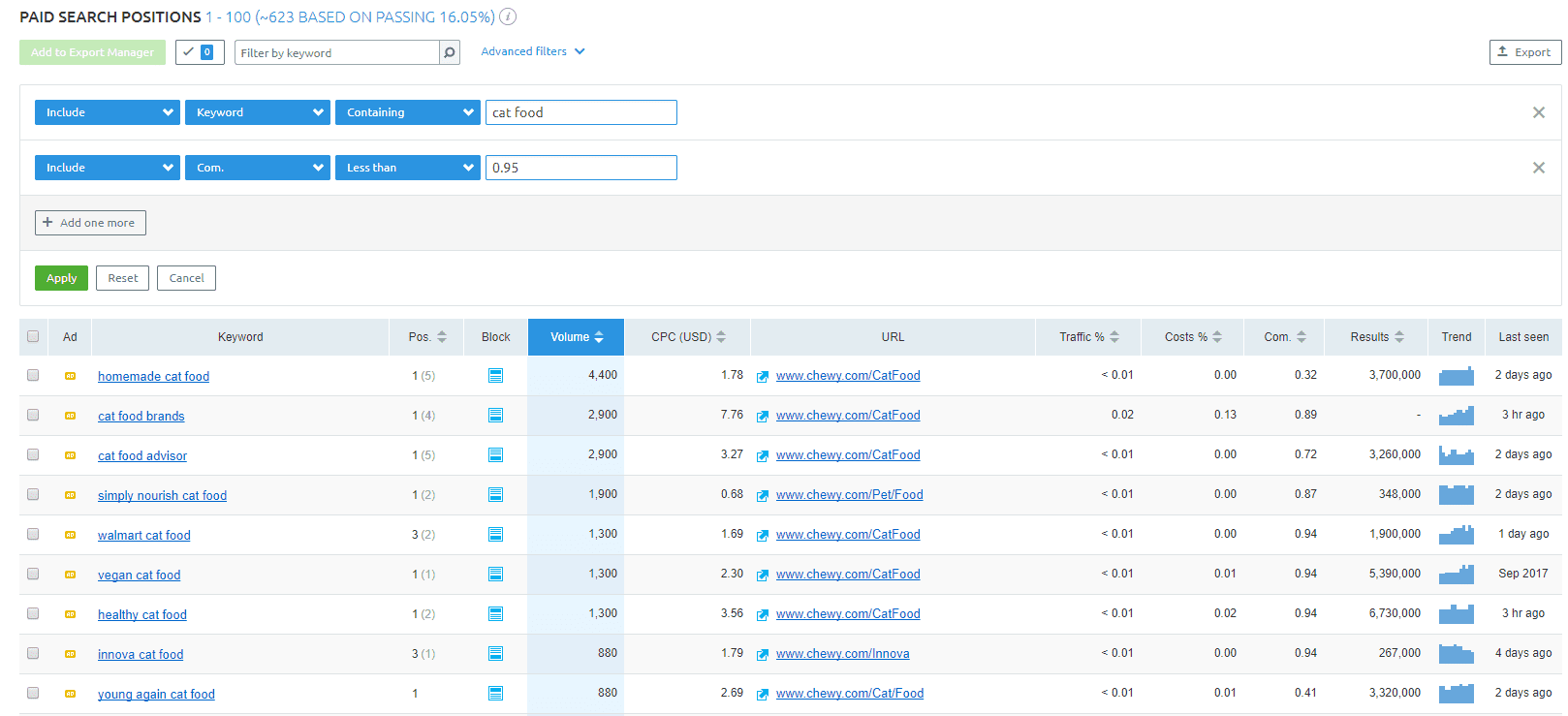This screenshot has height=716, width=1568.
Task: Open external link icon for vegan cat food URL
Action: 763,575
